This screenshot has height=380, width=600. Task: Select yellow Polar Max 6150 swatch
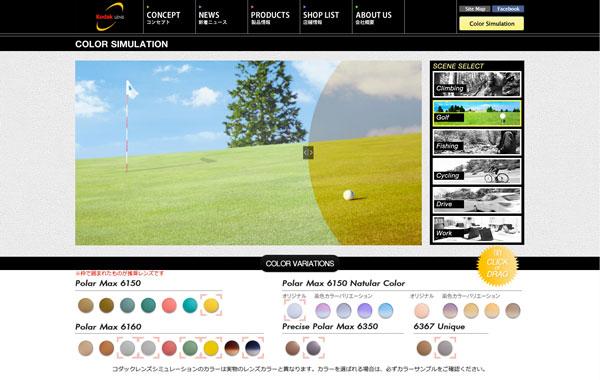pos(211,305)
